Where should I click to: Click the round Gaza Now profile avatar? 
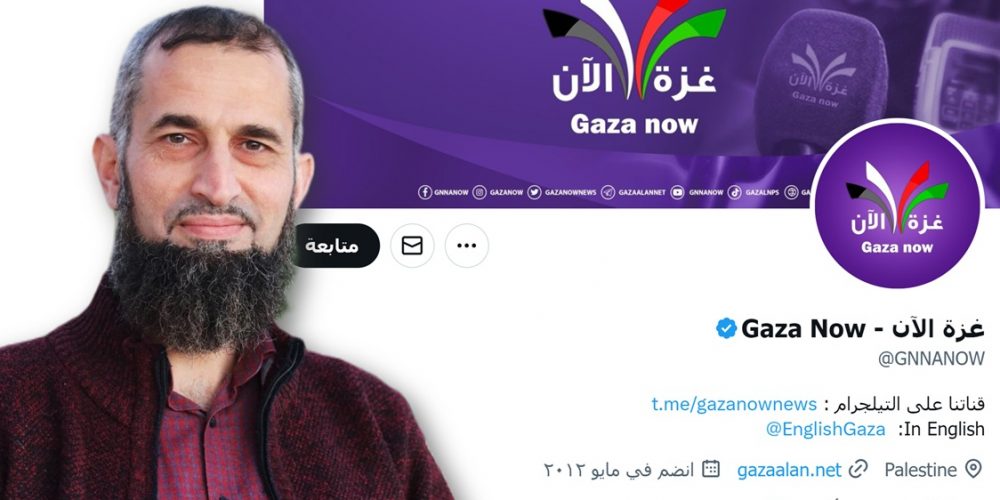point(897,205)
